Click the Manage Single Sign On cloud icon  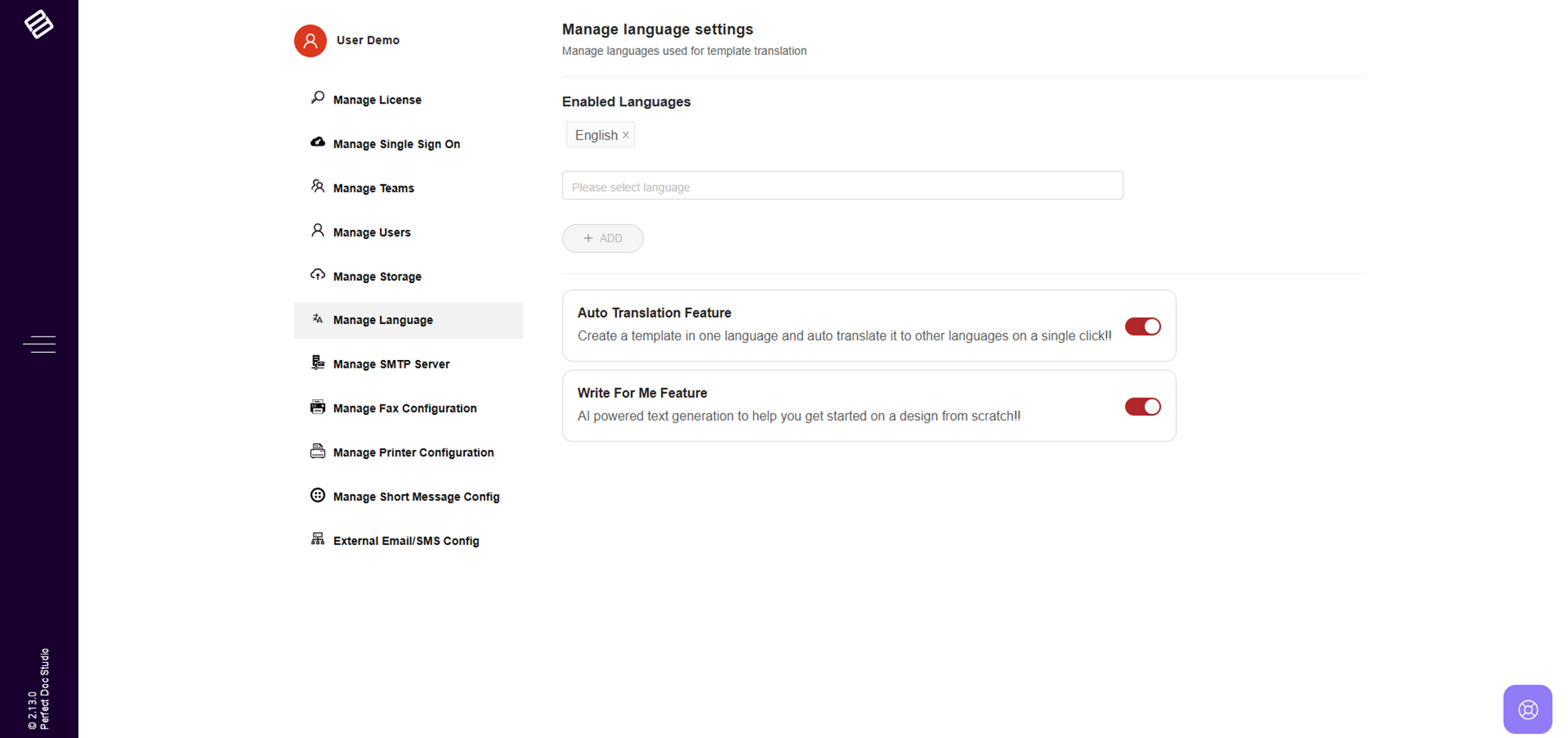point(318,143)
